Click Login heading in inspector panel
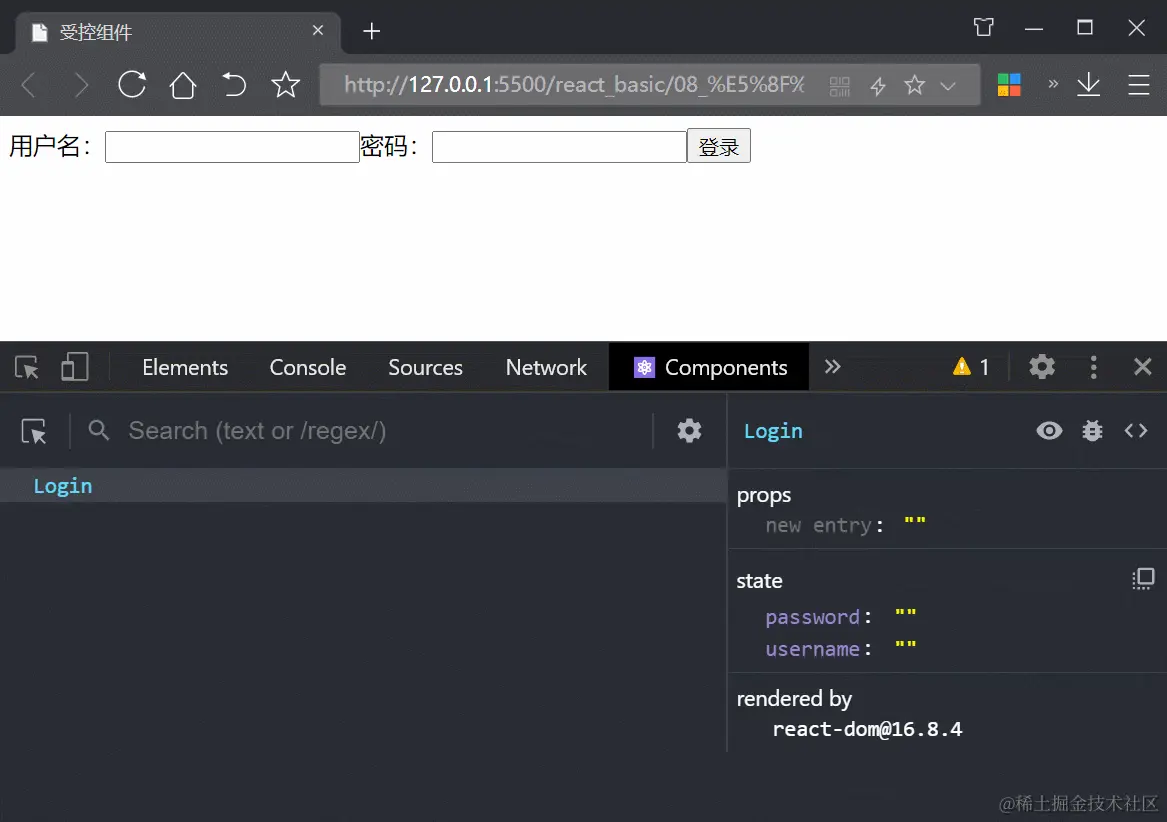Viewport: 1167px width, 822px height. [x=773, y=431]
